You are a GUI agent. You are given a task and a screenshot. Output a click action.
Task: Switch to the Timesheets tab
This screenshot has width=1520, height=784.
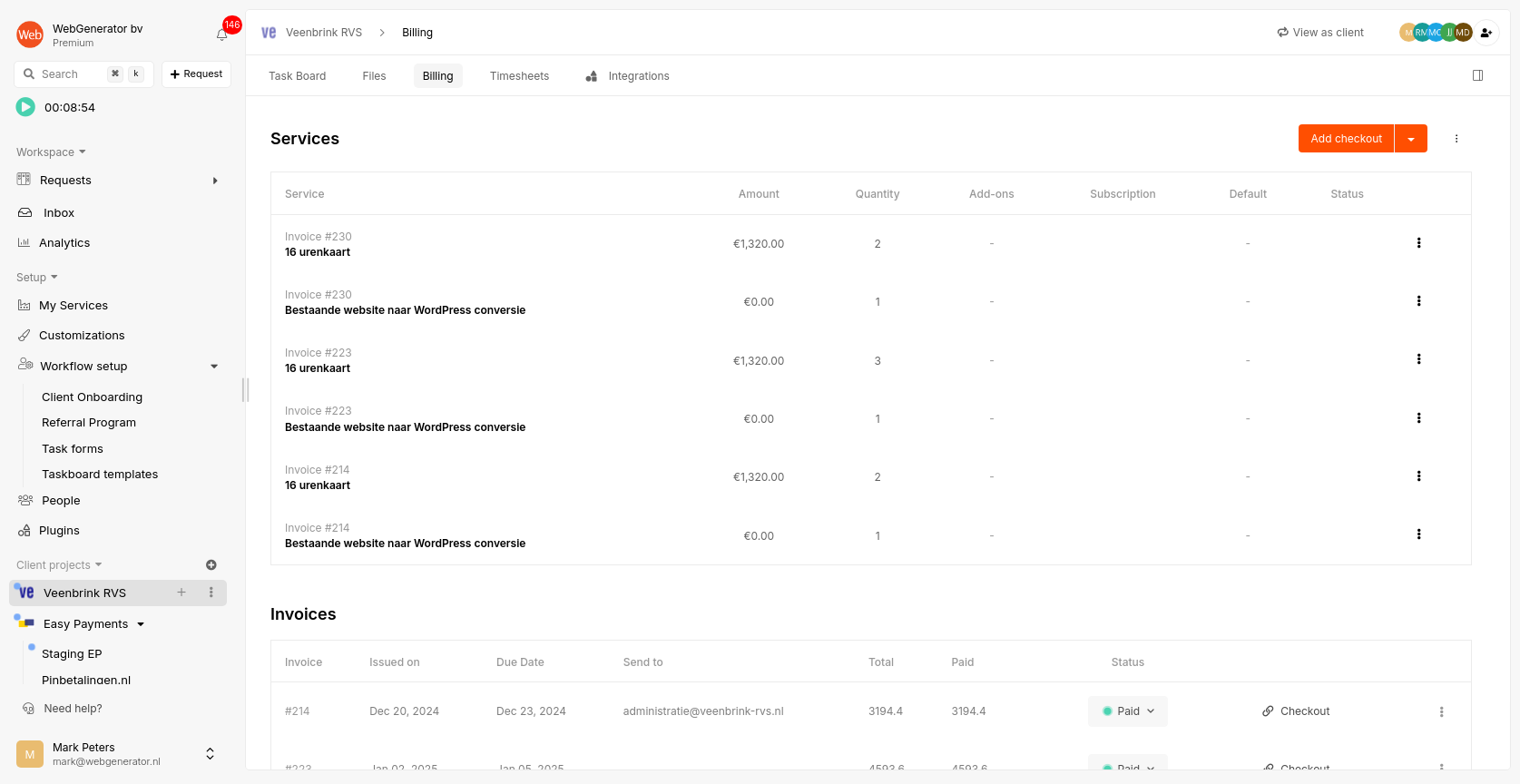coord(519,76)
